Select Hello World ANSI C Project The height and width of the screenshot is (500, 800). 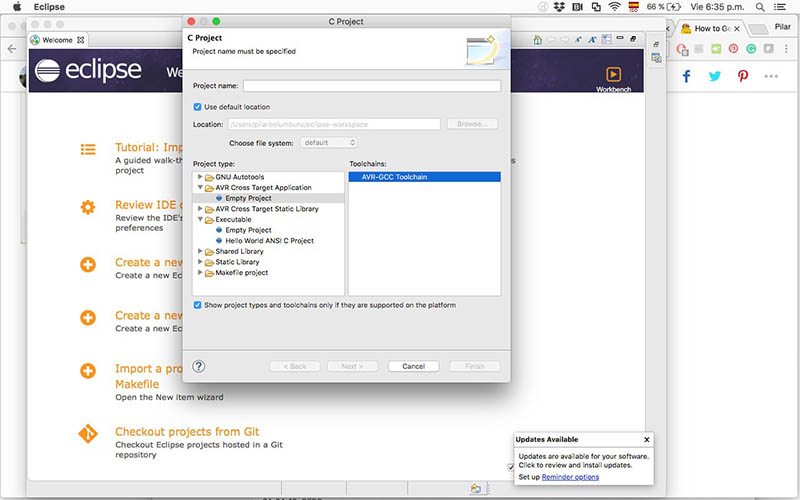[269, 240]
